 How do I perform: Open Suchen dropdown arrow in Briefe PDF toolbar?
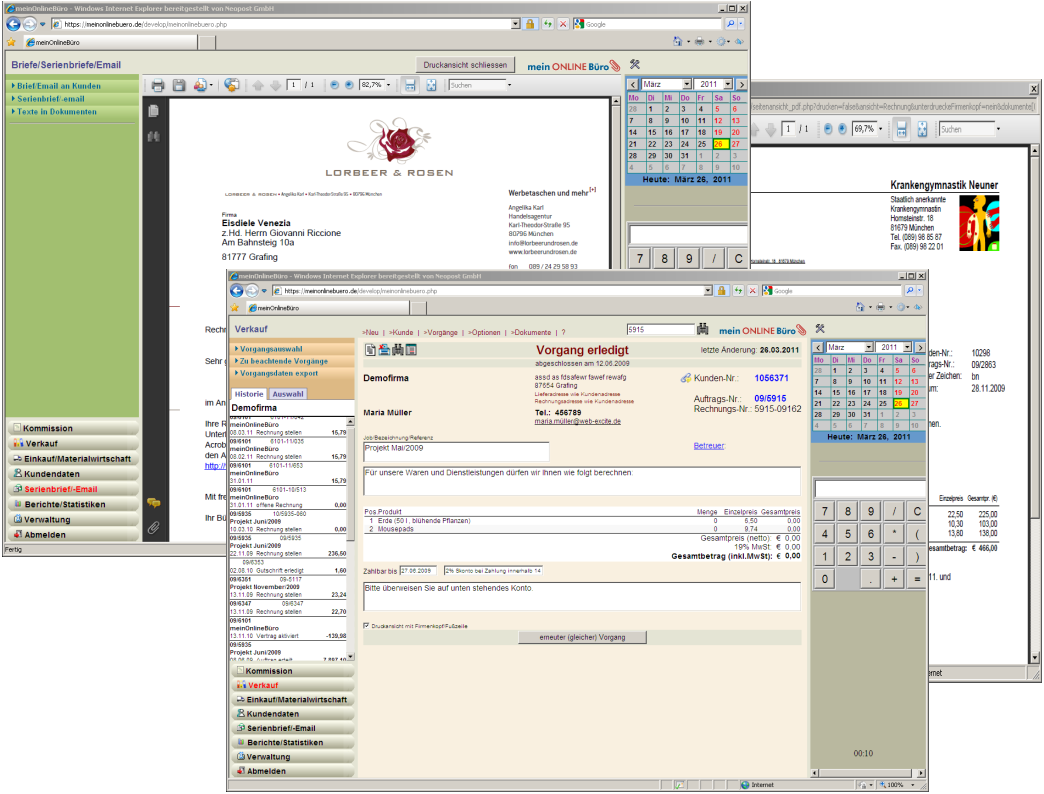click(x=509, y=85)
